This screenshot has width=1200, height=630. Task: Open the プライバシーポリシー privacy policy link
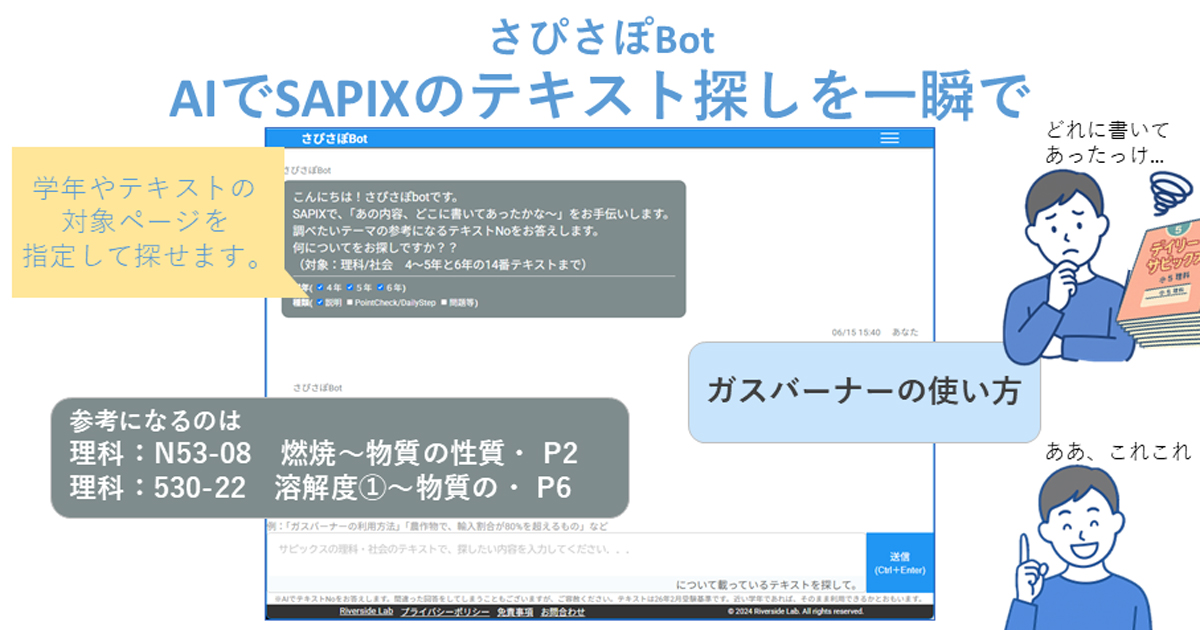click(444, 613)
